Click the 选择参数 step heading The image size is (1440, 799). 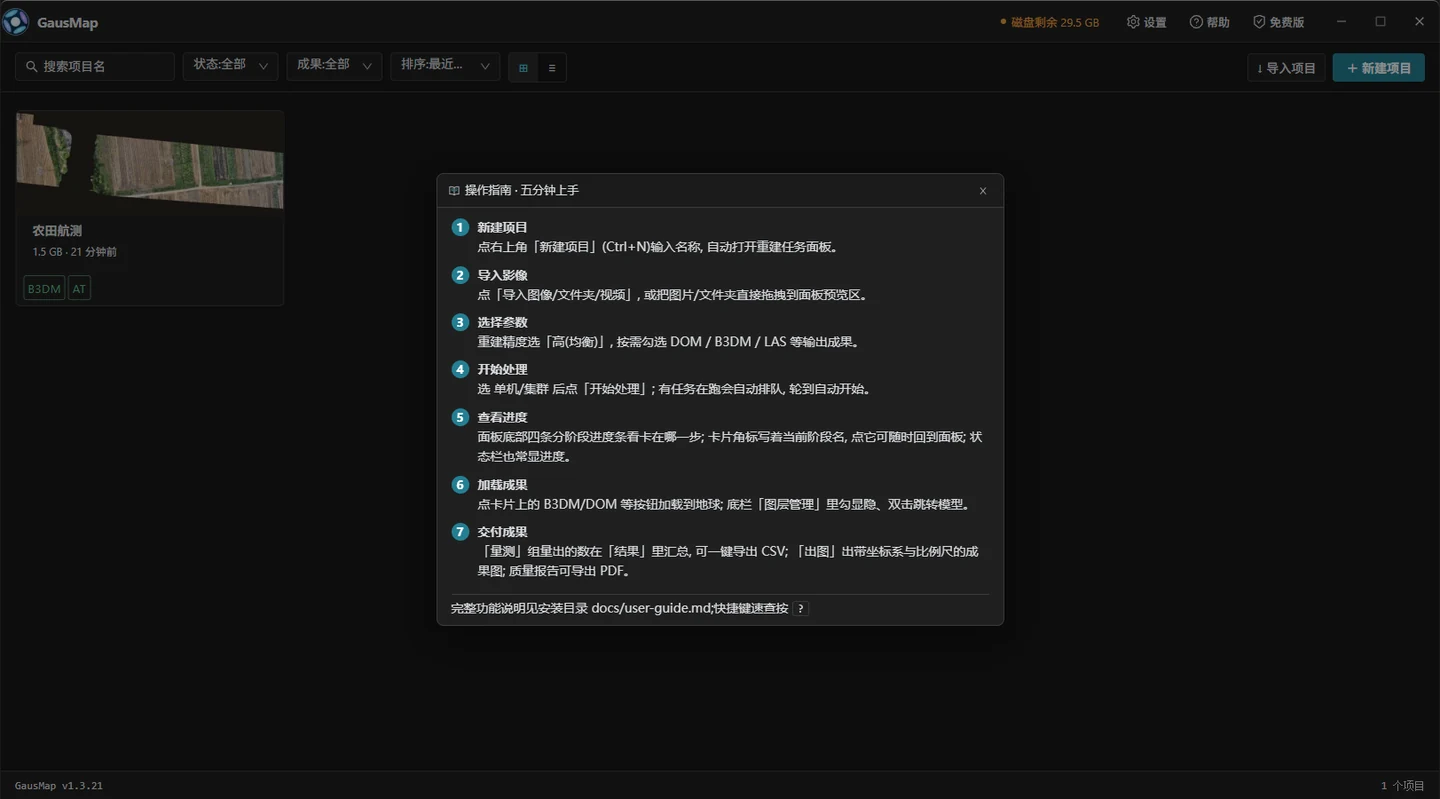(x=502, y=322)
